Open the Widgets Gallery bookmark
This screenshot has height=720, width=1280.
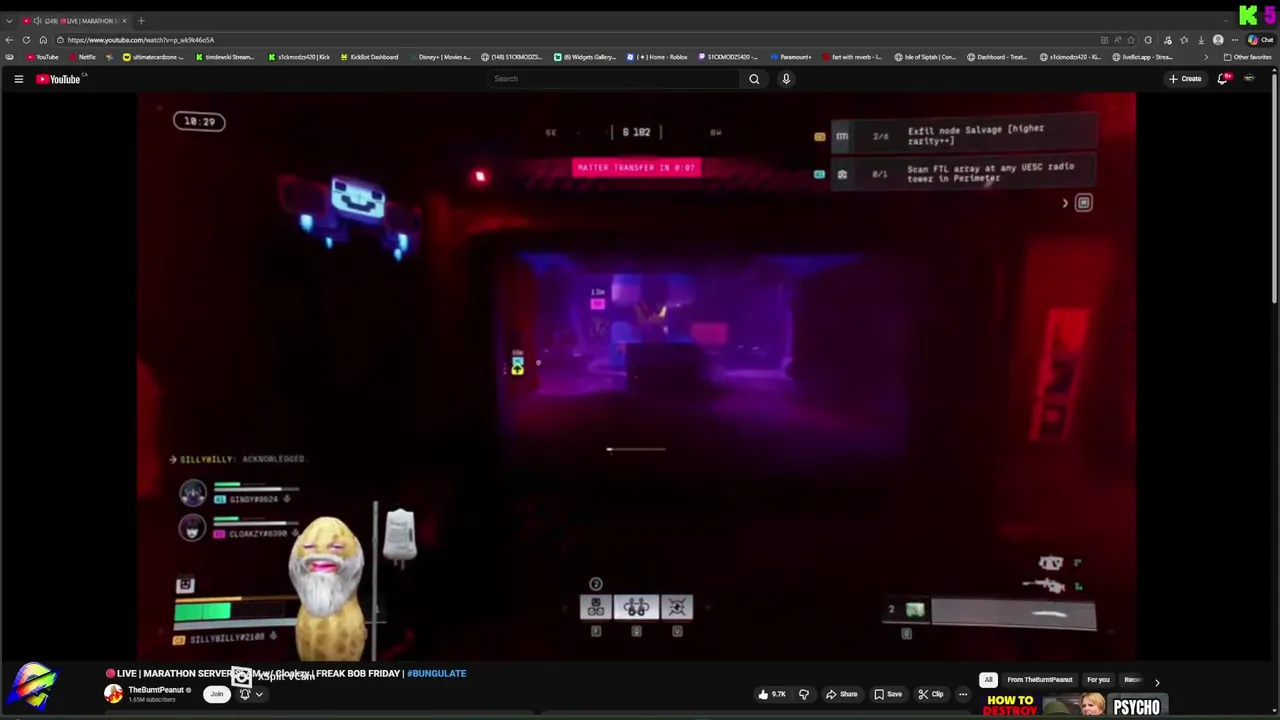[x=585, y=57]
